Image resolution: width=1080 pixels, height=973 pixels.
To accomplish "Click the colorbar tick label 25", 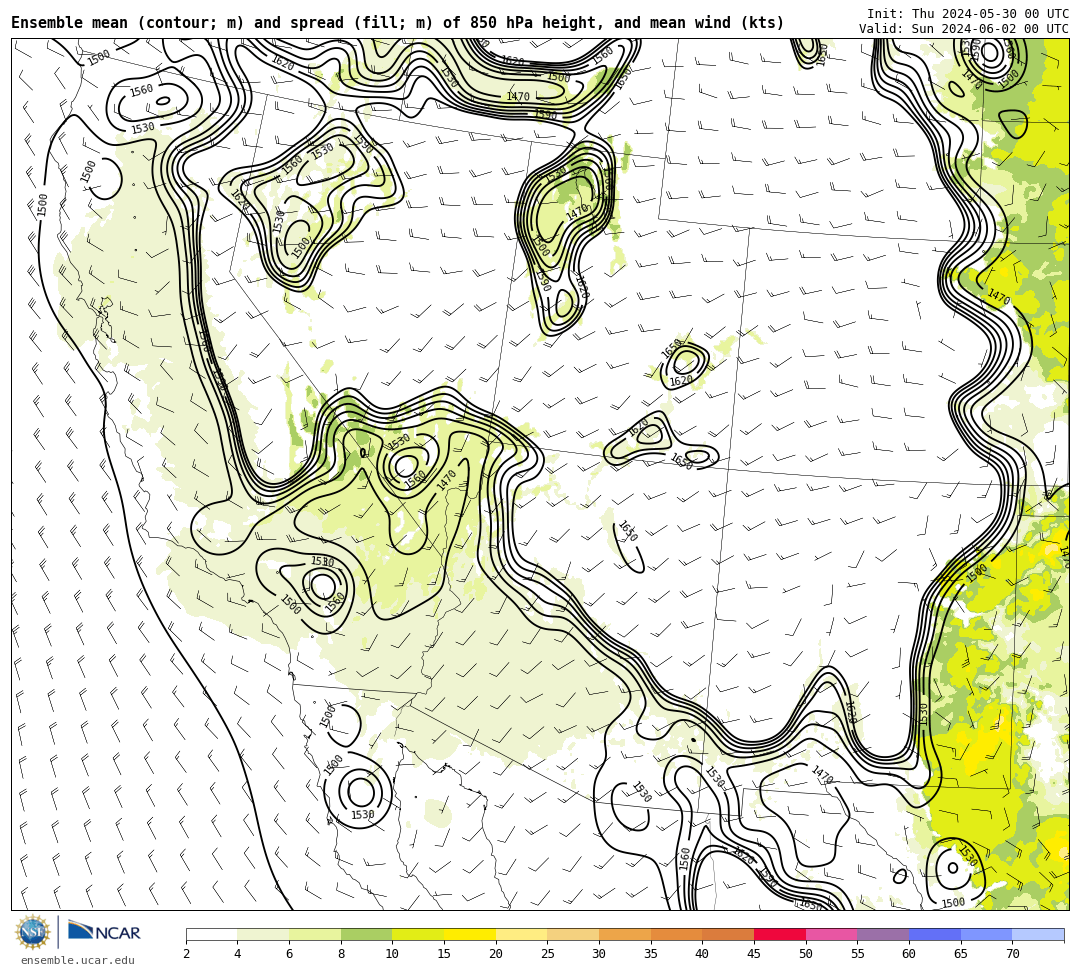I will coord(548,954).
